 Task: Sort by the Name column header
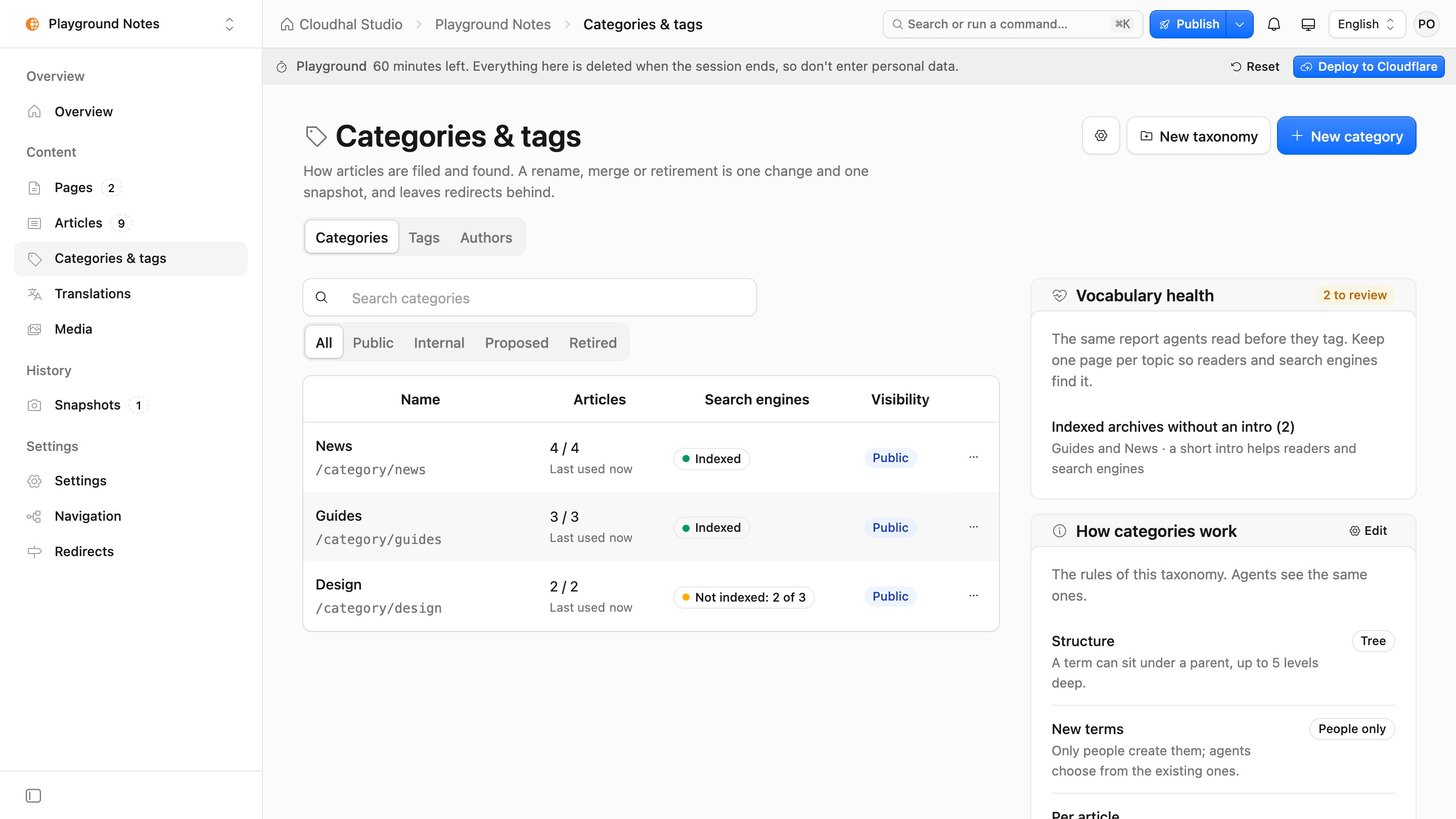pyautogui.click(x=420, y=399)
